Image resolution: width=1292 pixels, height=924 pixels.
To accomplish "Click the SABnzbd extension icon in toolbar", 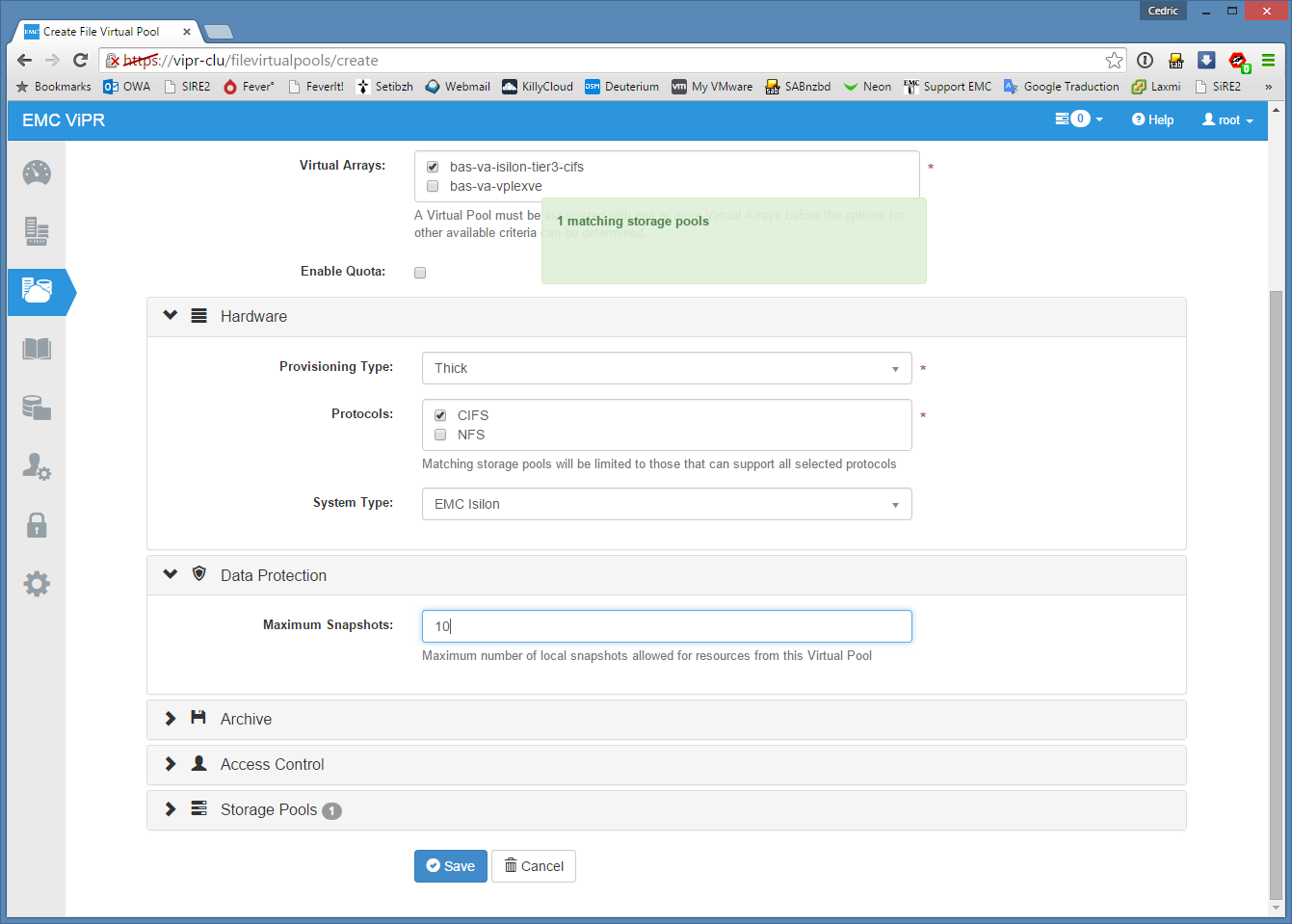I will 1175,60.
